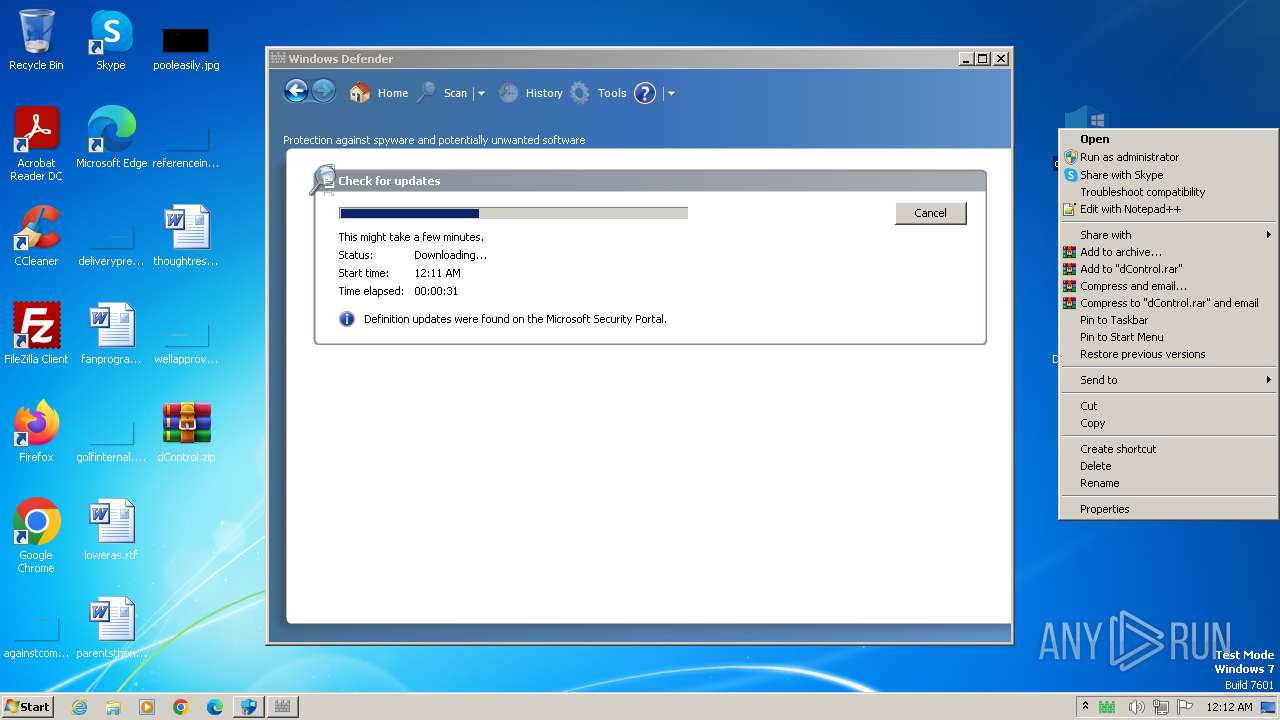Select the Microsoft Edge desktop shortcut
This screenshot has width=1280, height=720.
tap(111, 138)
